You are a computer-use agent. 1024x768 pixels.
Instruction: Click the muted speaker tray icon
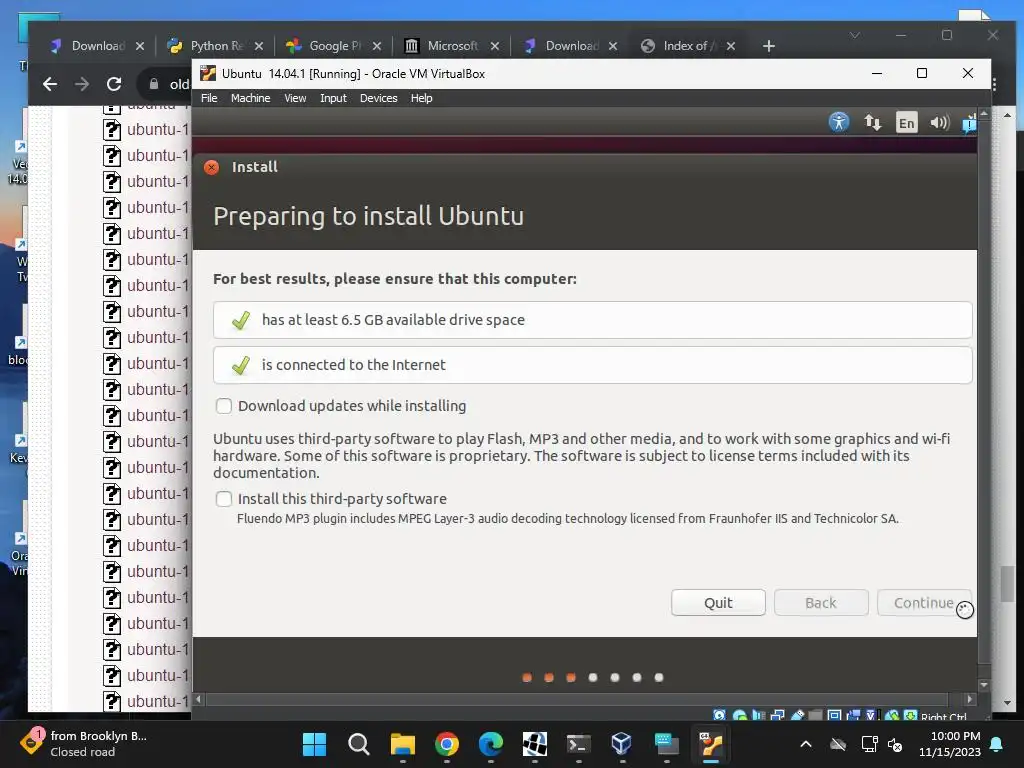(895, 744)
